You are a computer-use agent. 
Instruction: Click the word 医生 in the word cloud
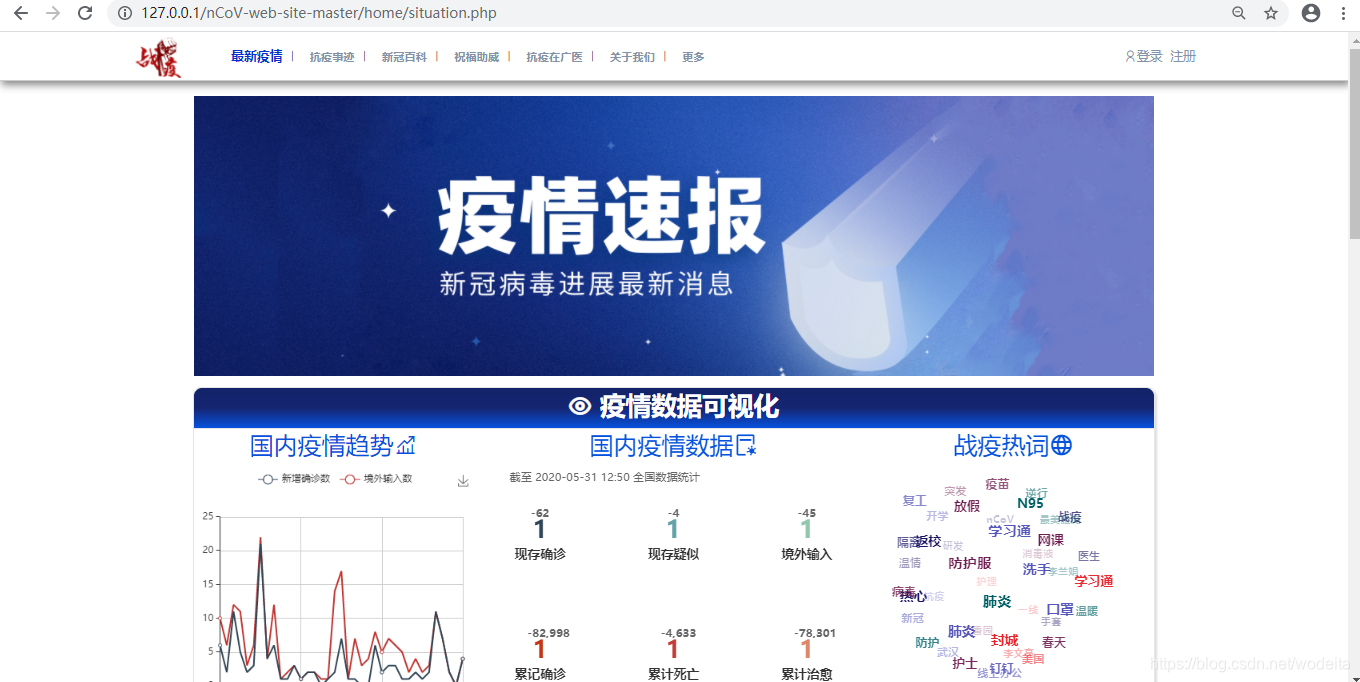1089,556
